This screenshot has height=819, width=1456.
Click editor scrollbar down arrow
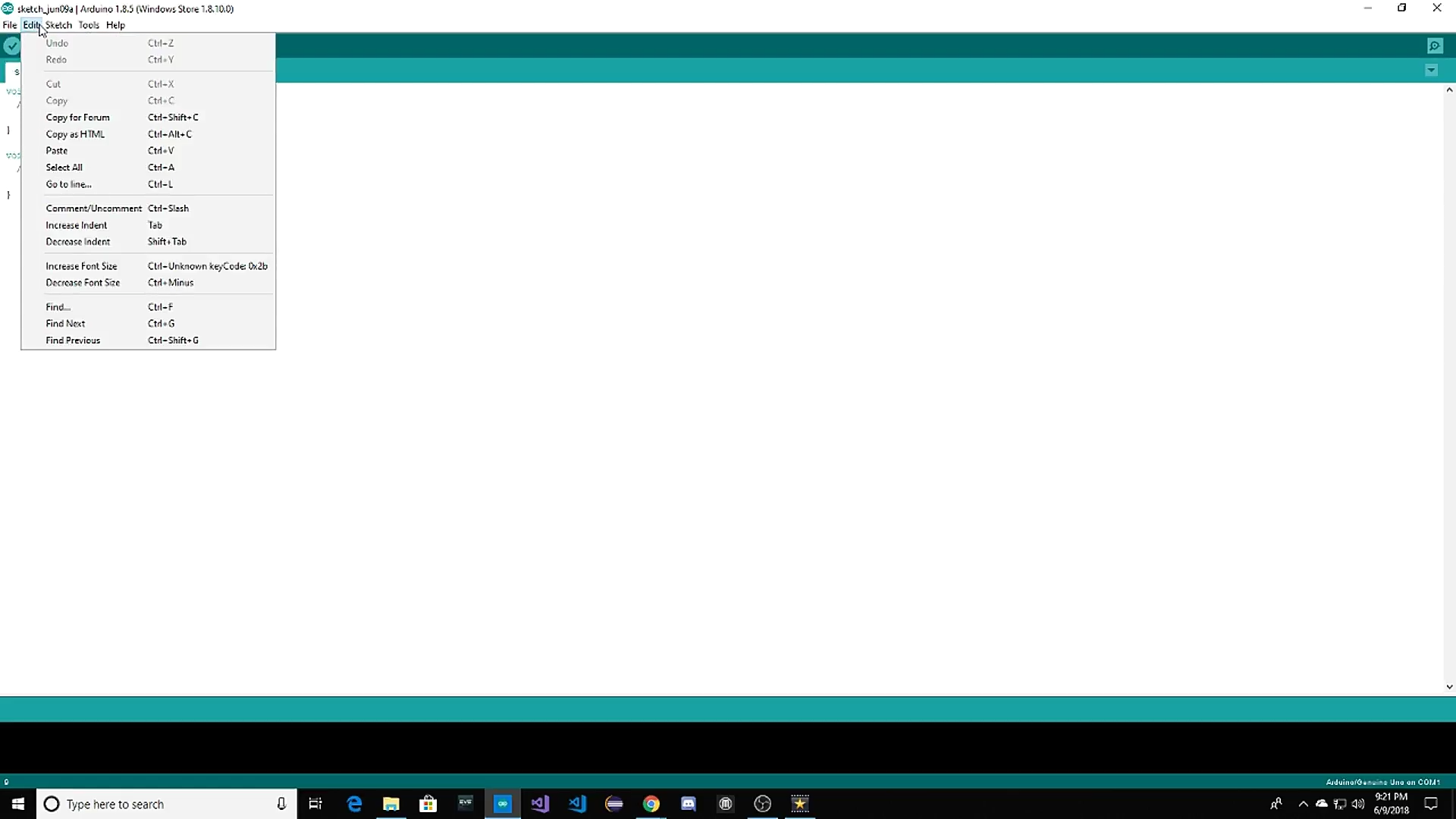(x=1449, y=687)
